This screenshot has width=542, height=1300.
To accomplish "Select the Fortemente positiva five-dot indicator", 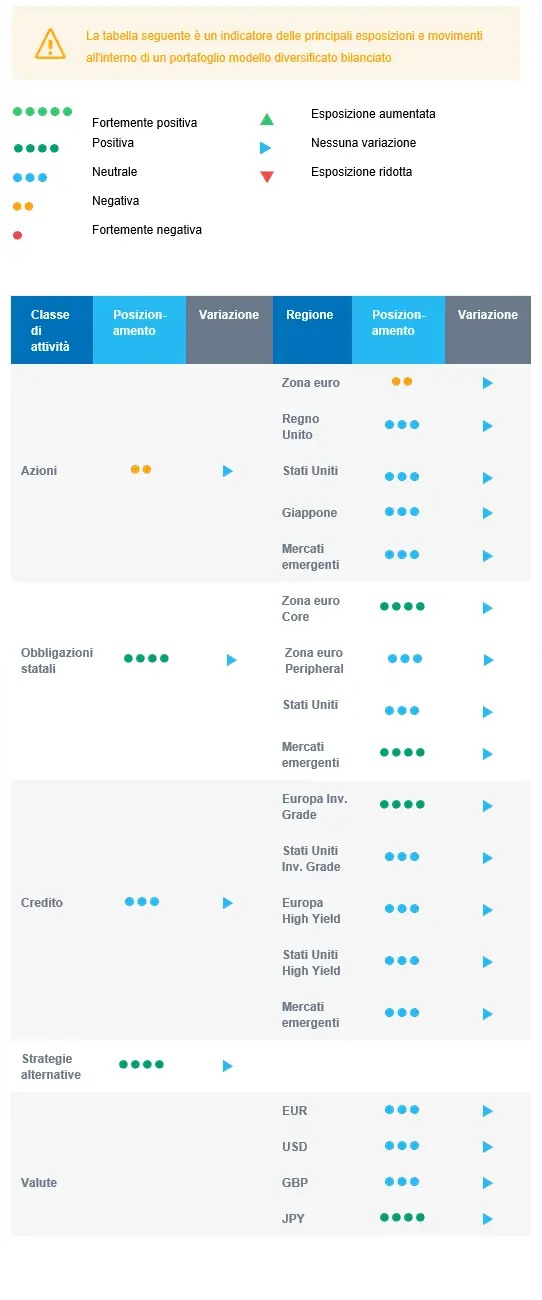I will point(42,112).
